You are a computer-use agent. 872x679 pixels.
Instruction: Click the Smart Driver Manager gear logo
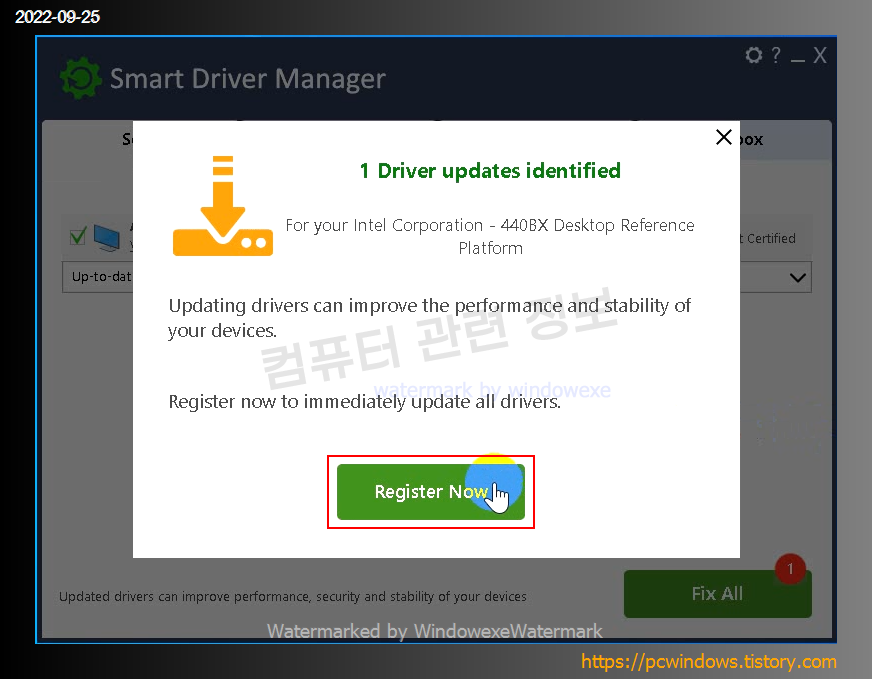click(81, 78)
